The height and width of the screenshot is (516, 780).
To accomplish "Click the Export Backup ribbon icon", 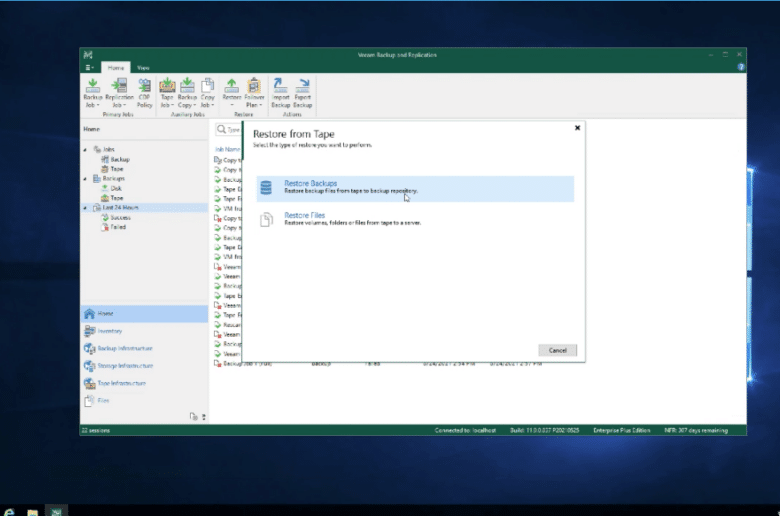I will pyautogui.click(x=302, y=93).
